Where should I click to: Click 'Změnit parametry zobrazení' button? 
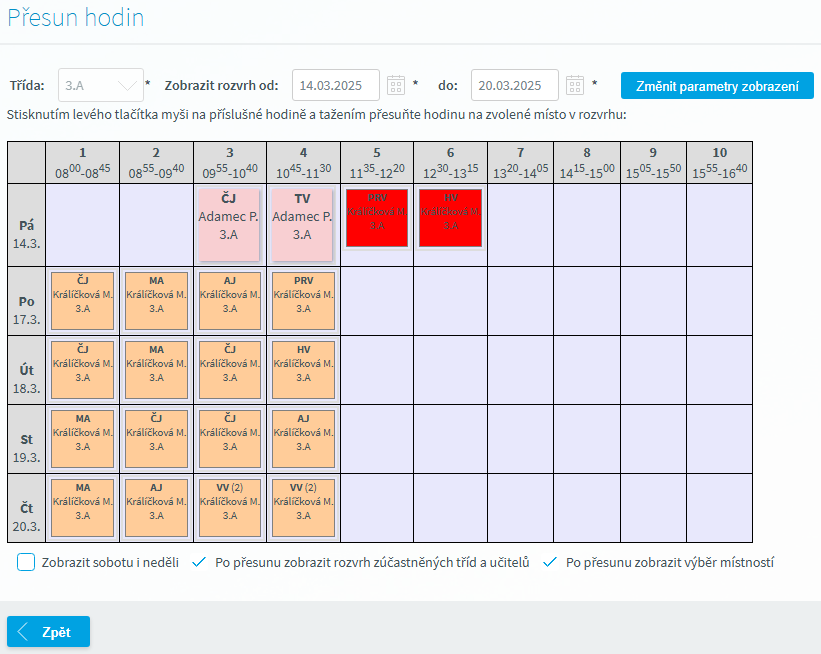(717, 86)
